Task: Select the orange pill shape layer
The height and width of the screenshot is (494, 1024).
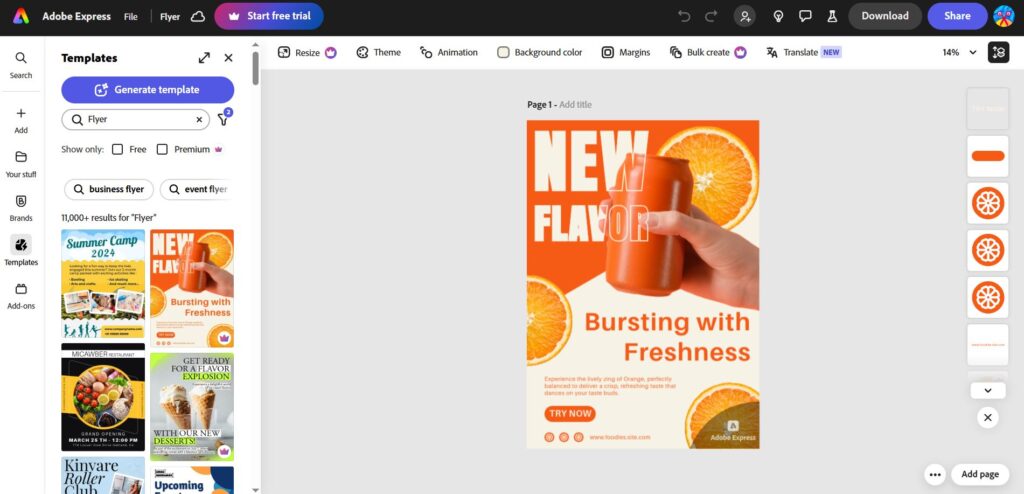Action: pos(987,156)
